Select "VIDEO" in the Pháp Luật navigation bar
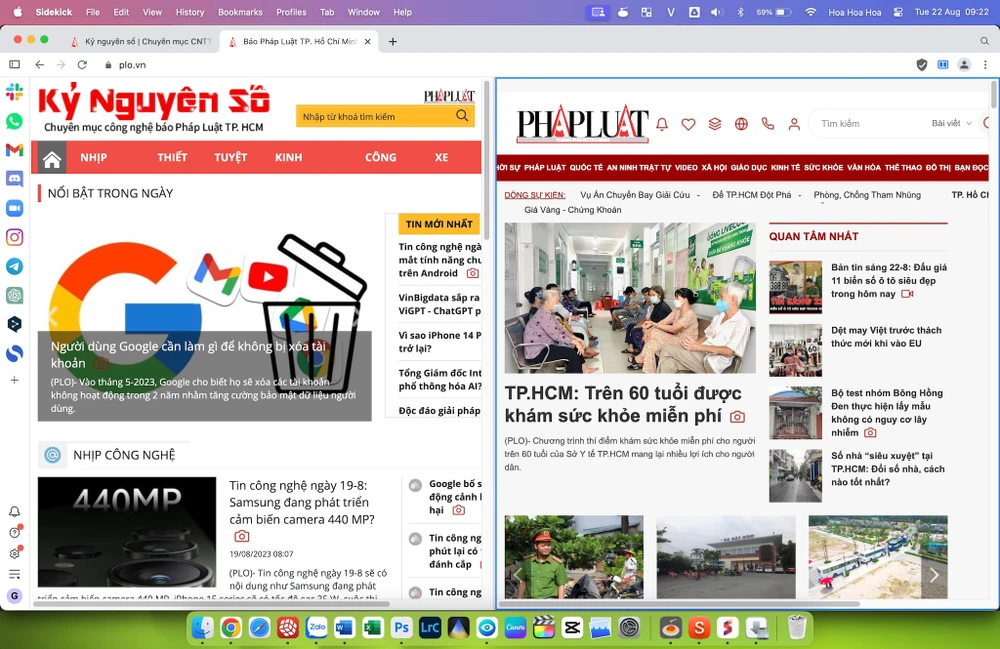1000x649 pixels. [x=685, y=168]
